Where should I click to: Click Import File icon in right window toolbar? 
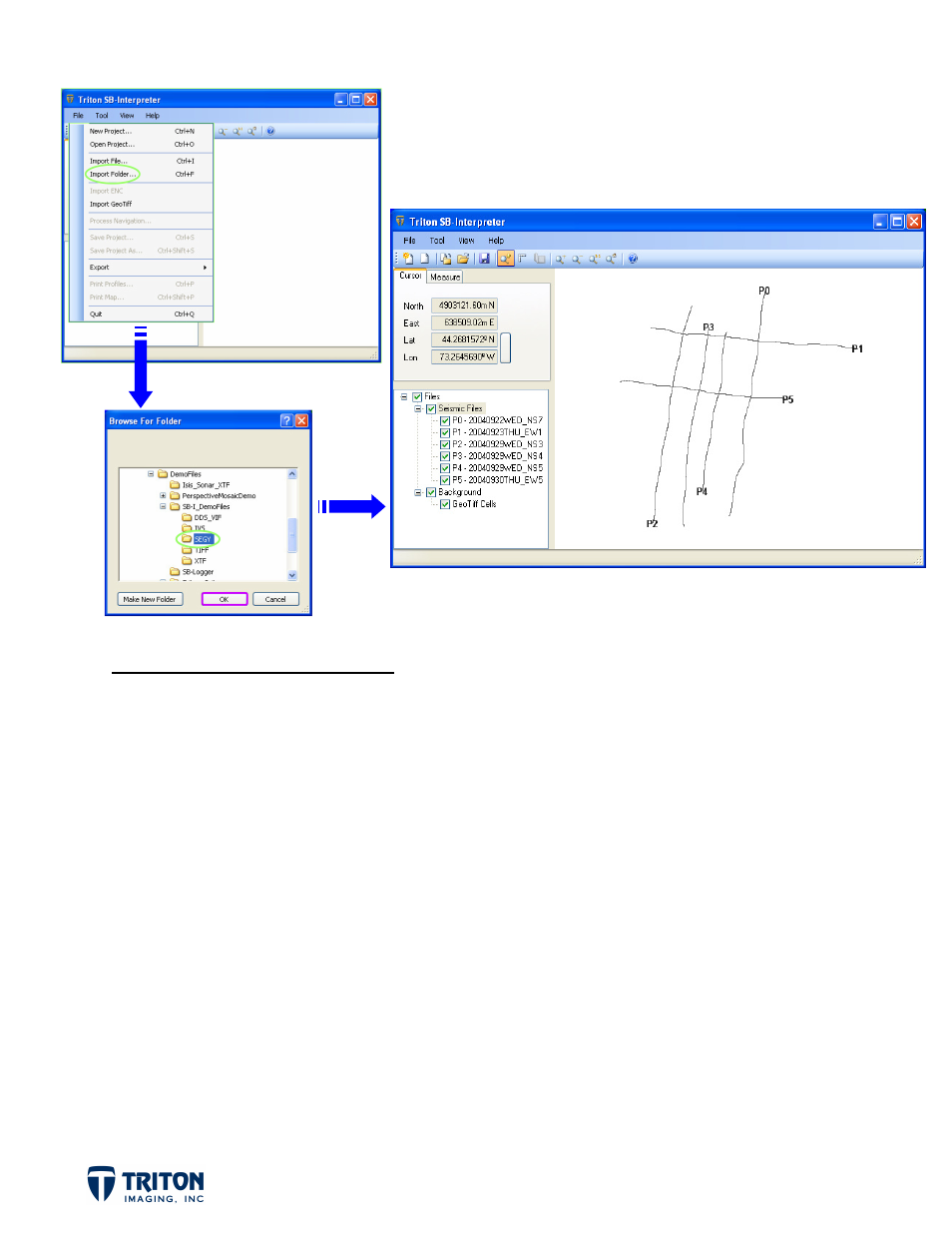coord(445,259)
